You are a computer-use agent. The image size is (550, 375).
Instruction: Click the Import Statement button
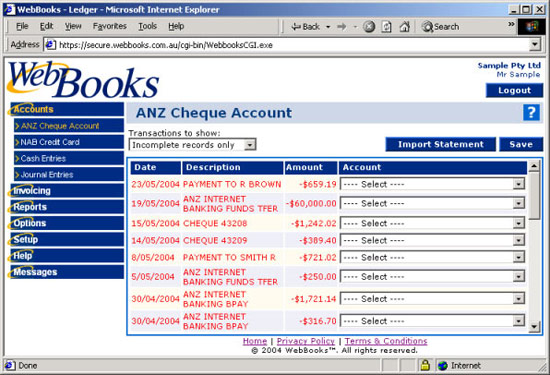[x=441, y=145]
